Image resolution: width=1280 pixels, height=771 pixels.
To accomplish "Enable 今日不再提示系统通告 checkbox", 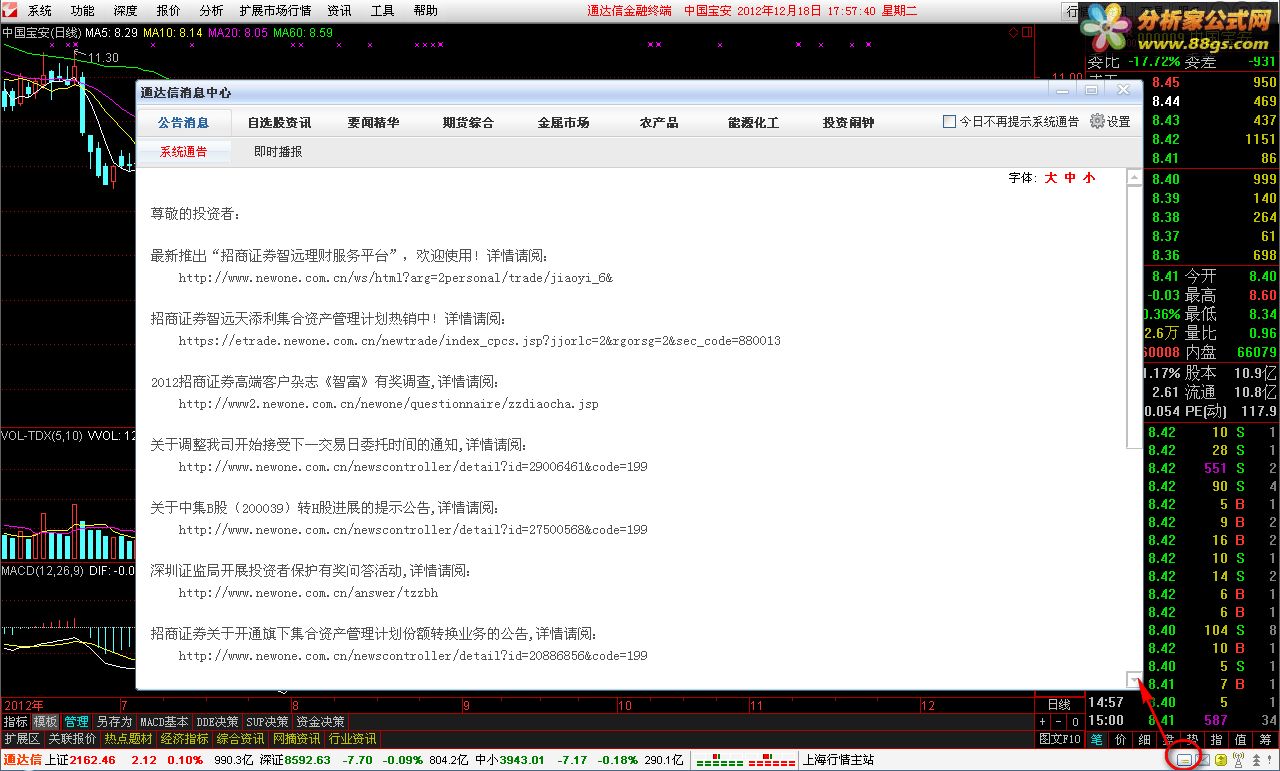I will [949, 121].
